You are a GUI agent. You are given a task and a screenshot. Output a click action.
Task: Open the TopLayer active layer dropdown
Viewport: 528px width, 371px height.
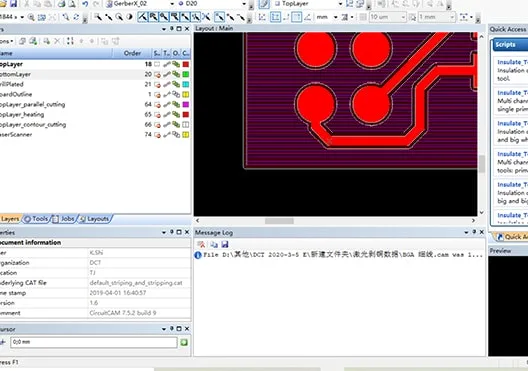pos(340,4)
